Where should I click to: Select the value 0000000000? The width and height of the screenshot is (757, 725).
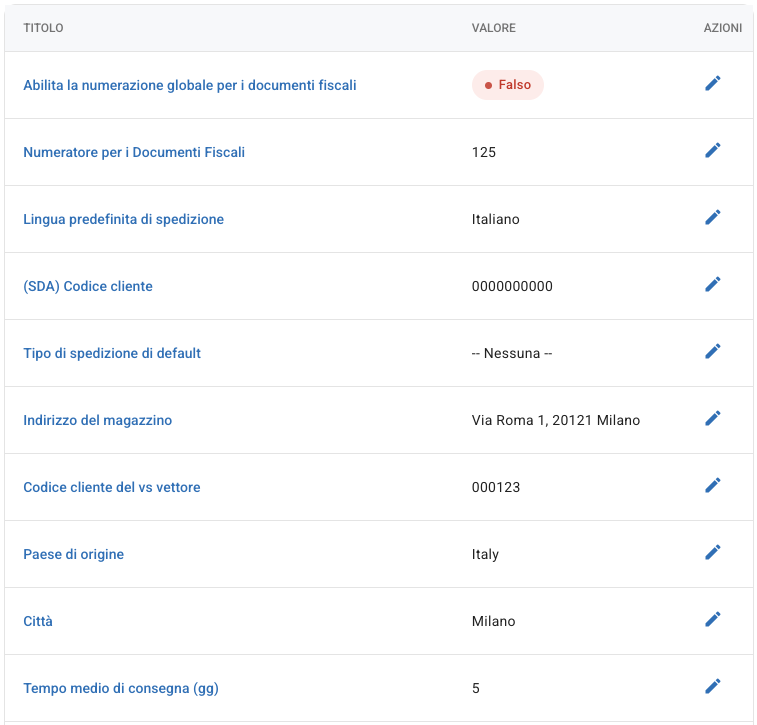512,286
